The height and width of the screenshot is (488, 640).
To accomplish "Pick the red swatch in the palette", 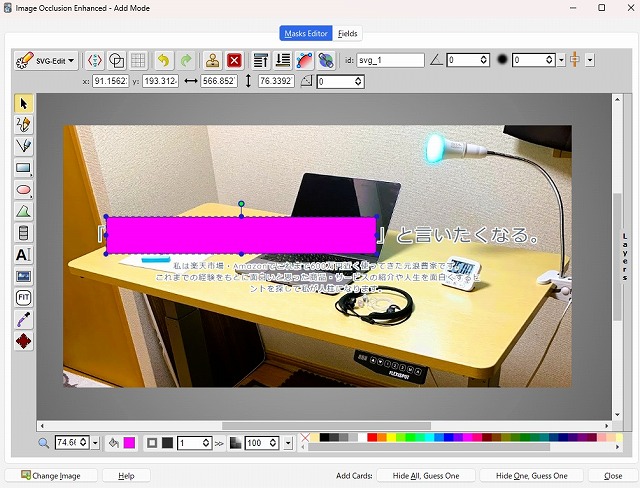I will [x=373, y=438].
